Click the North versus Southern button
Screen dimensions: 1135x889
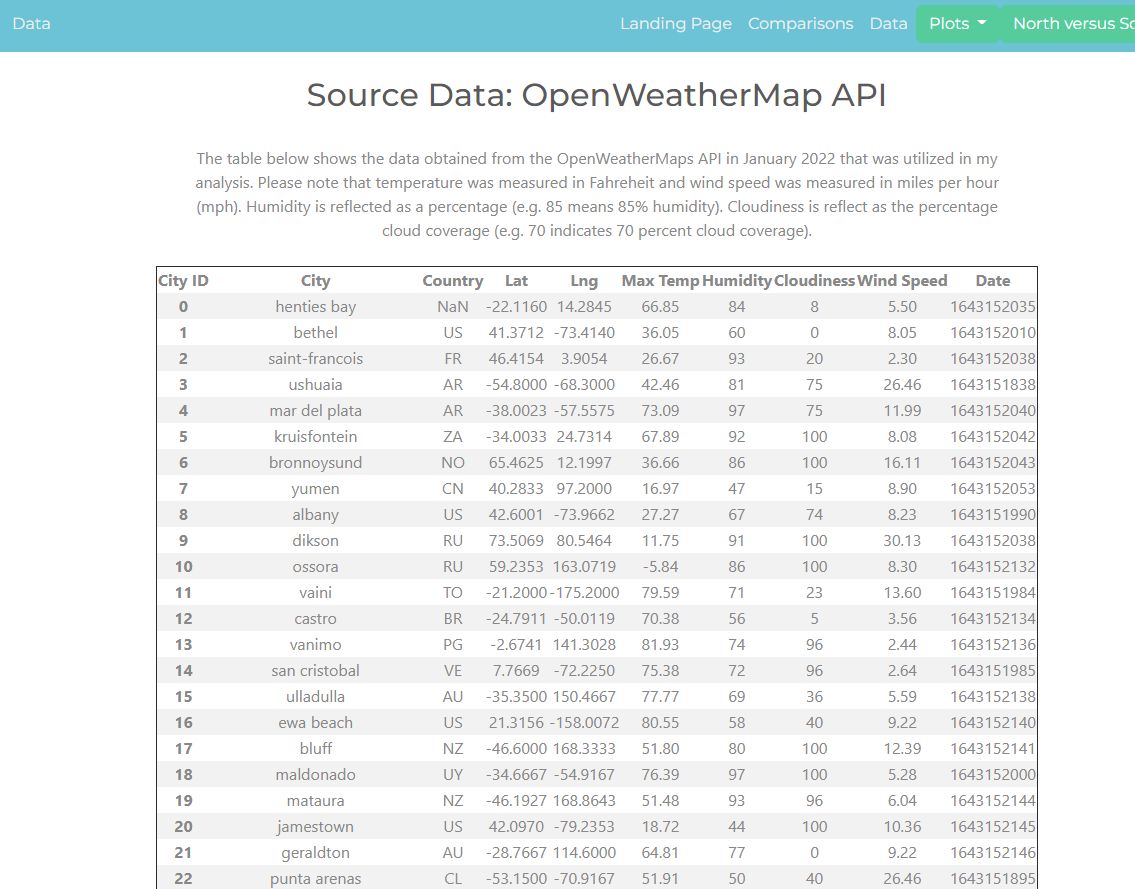click(1075, 23)
